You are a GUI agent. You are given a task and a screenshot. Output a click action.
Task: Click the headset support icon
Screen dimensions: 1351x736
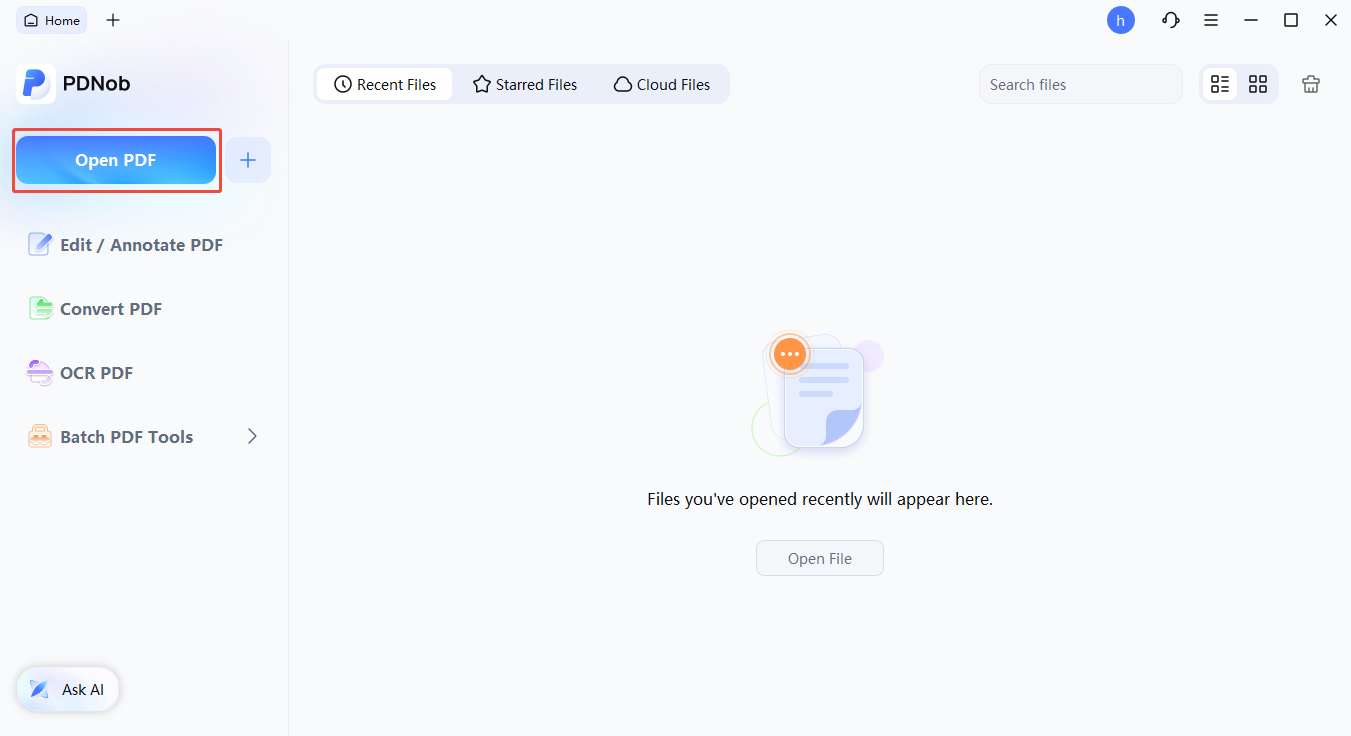pyautogui.click(x=1170, y=20)
